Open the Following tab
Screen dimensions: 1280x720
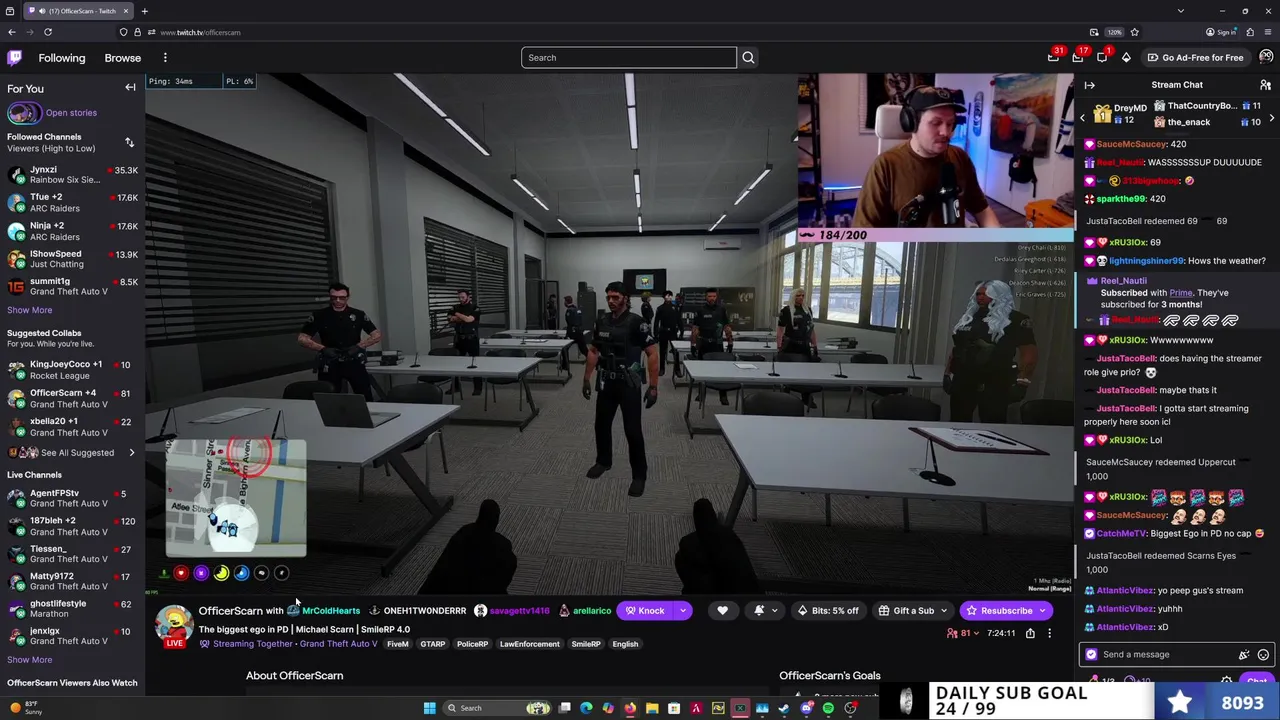pyautogui.click(x=62, y=58)
